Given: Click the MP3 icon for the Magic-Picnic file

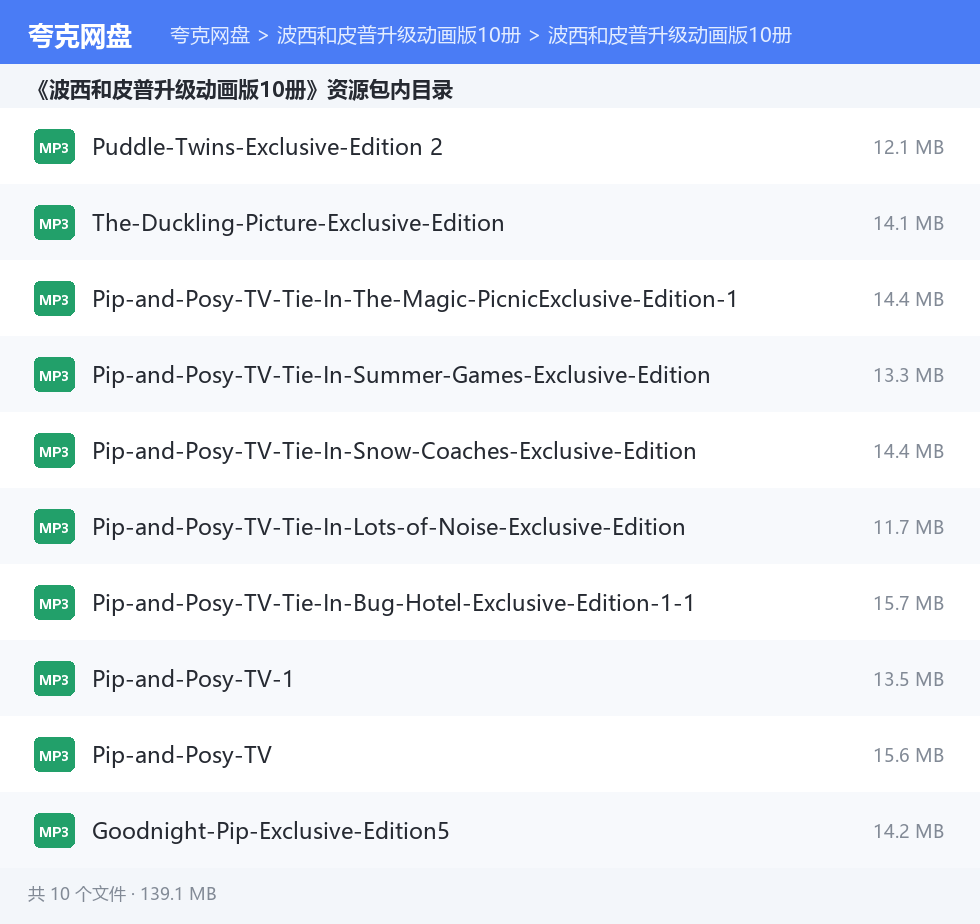Looking at the screenshot, I should tap(54, 299).
